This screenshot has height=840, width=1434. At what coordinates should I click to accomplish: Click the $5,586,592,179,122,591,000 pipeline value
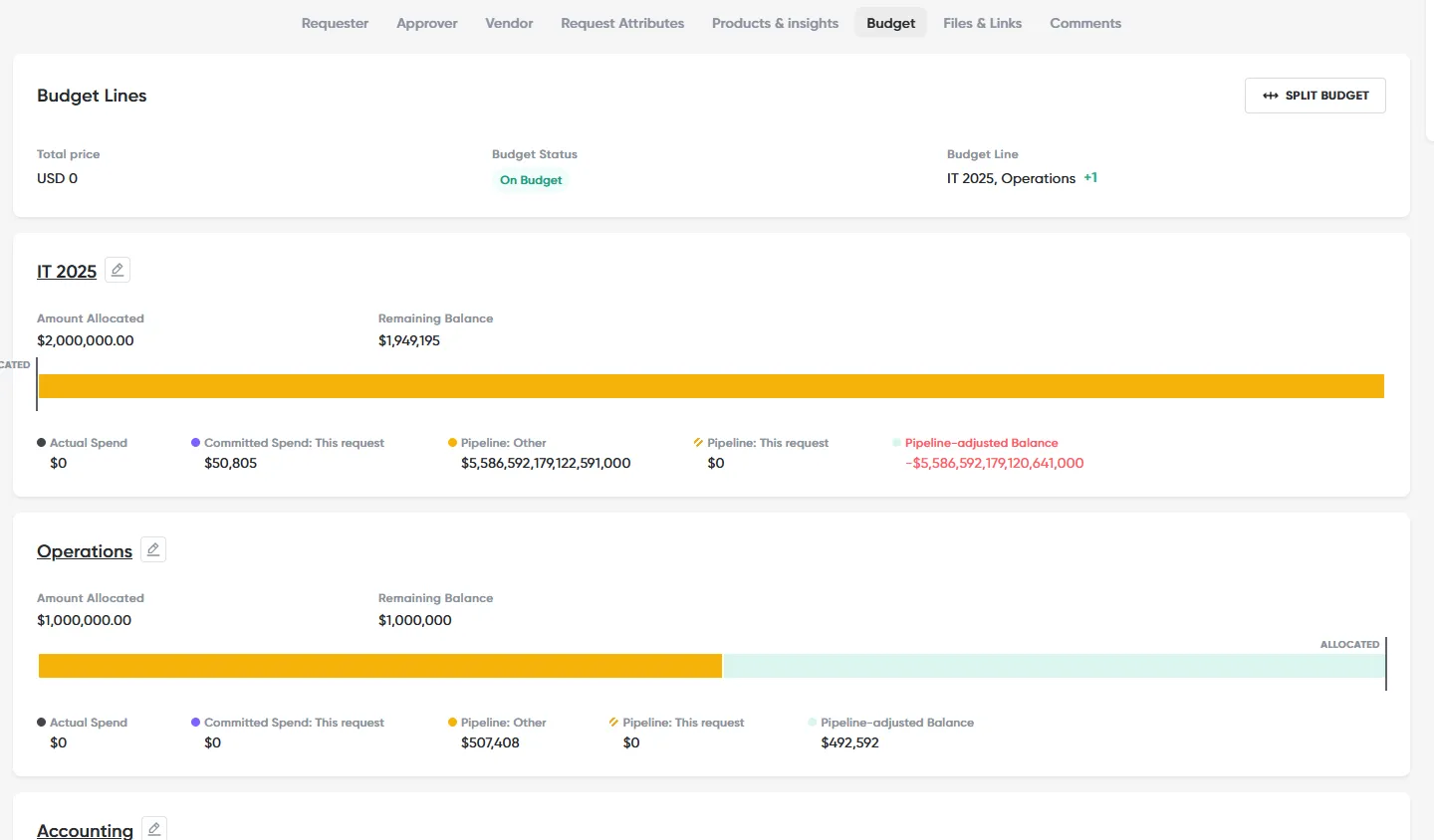(x=546, y=463)
